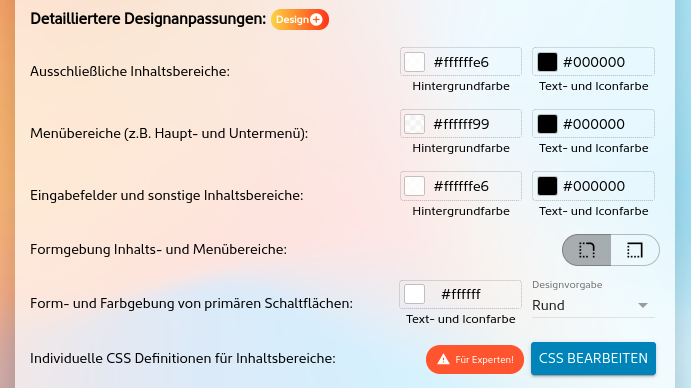Open background swatch for Eingabefelder row
This screenshot has height=388, width=691.
[414, 186]
